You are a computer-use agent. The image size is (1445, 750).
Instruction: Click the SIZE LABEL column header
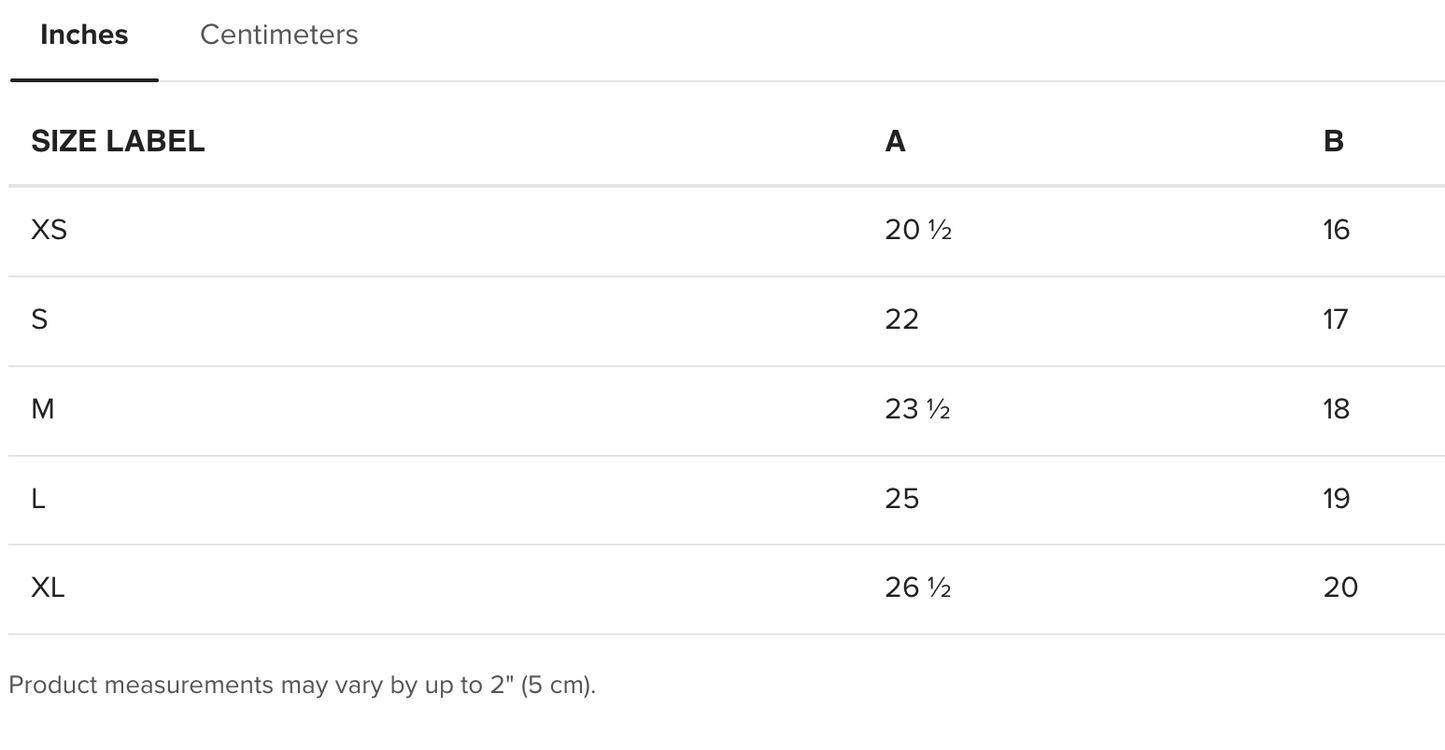tap(118, 141)
